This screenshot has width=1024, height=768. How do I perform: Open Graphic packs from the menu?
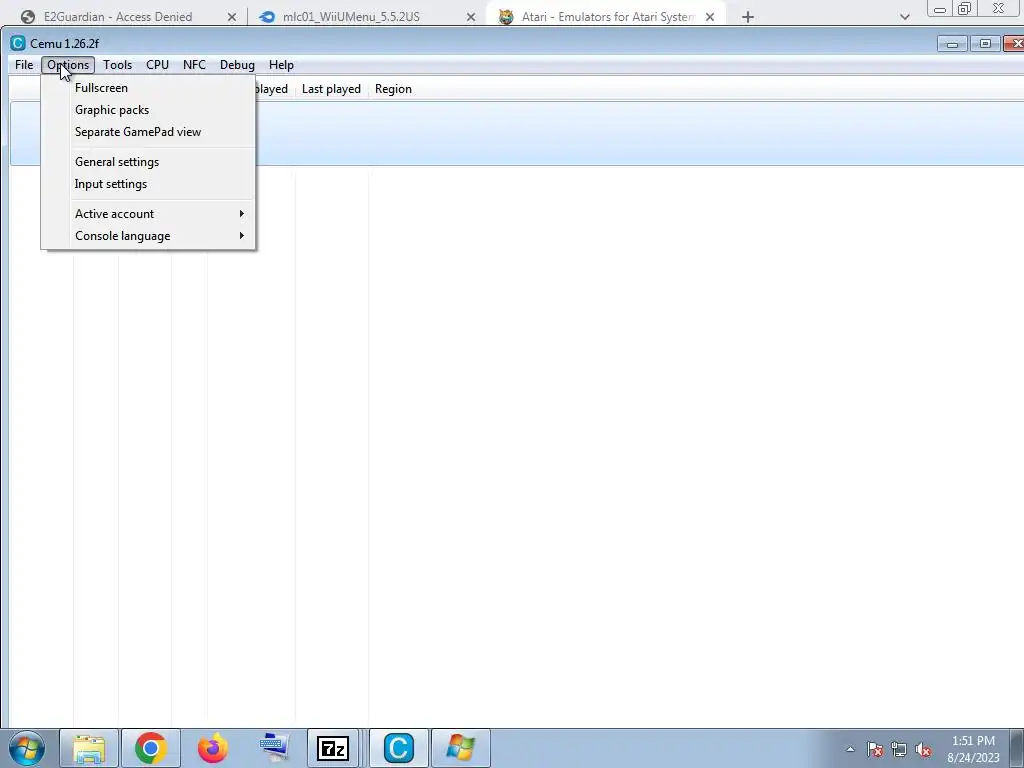(x=149, y=110)
